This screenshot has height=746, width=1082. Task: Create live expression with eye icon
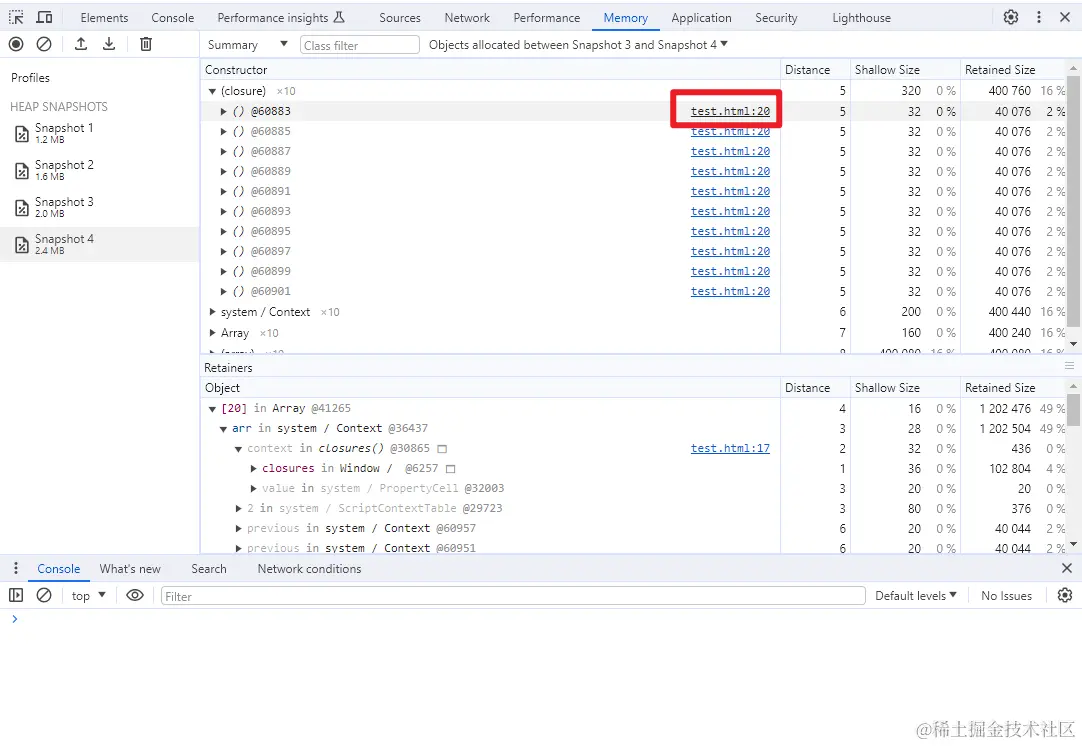(135, 595)
